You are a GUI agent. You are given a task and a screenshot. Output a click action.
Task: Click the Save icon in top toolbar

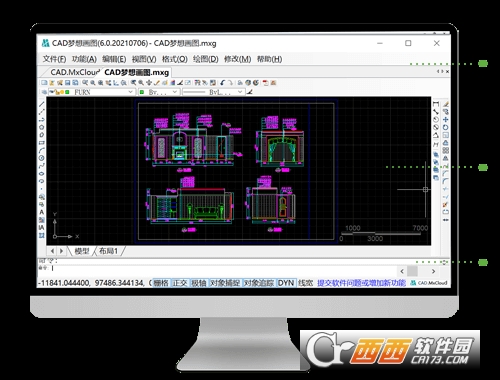pos(68,83)
